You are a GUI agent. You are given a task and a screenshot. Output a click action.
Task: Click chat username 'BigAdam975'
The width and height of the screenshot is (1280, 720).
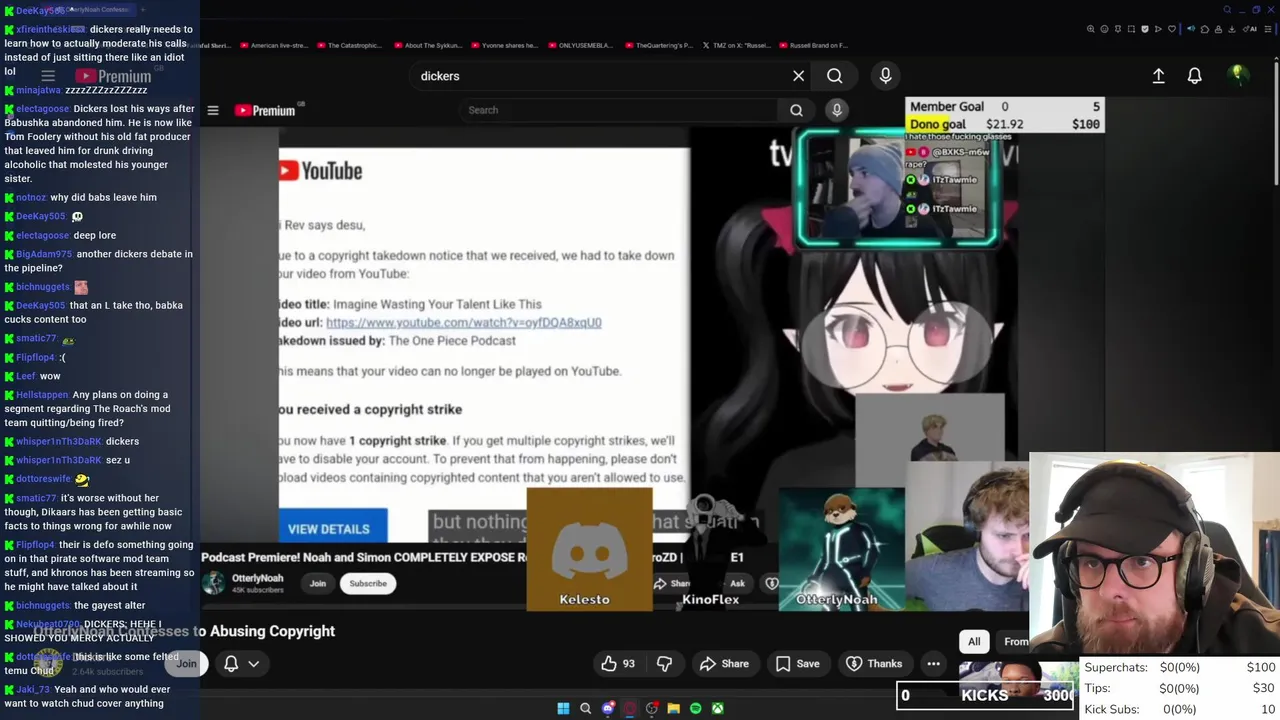[x=44, y=254]
